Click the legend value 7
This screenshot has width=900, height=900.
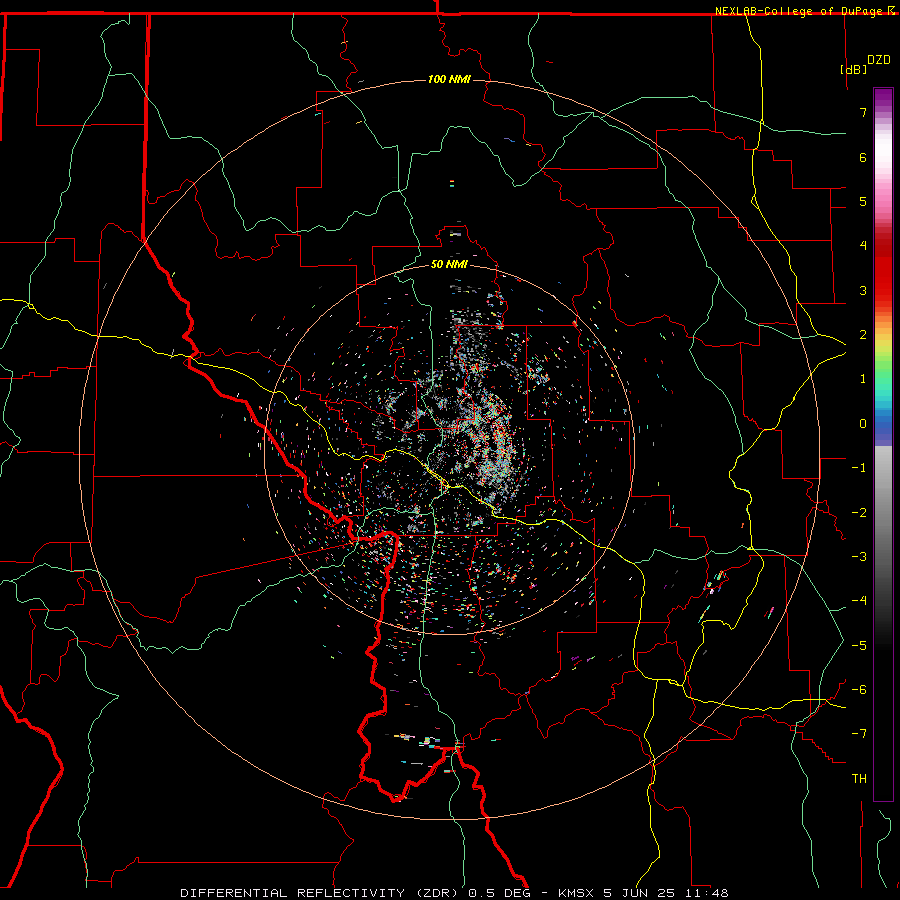[x=863, y=112]
